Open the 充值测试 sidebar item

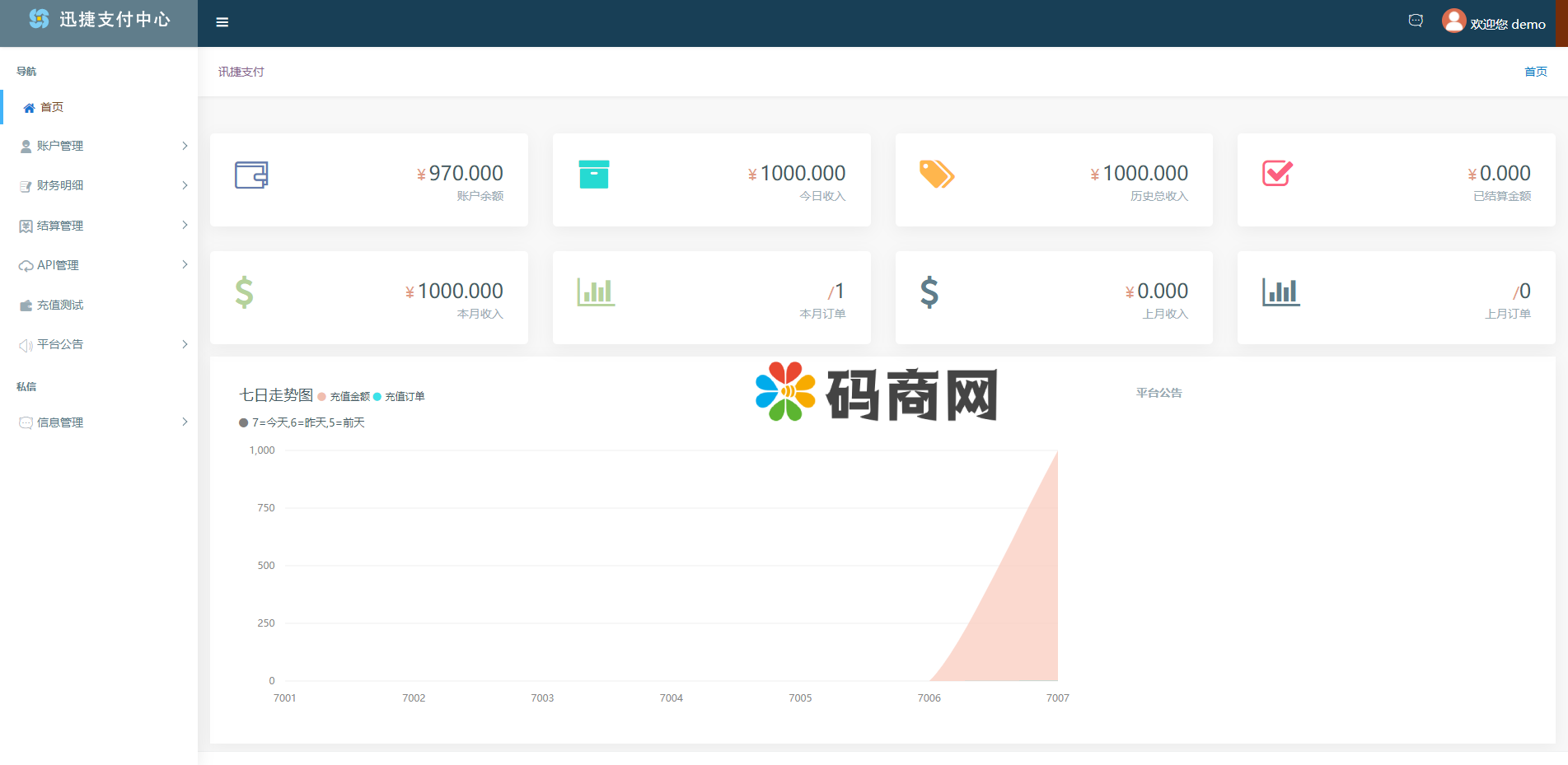pos(59,305)
